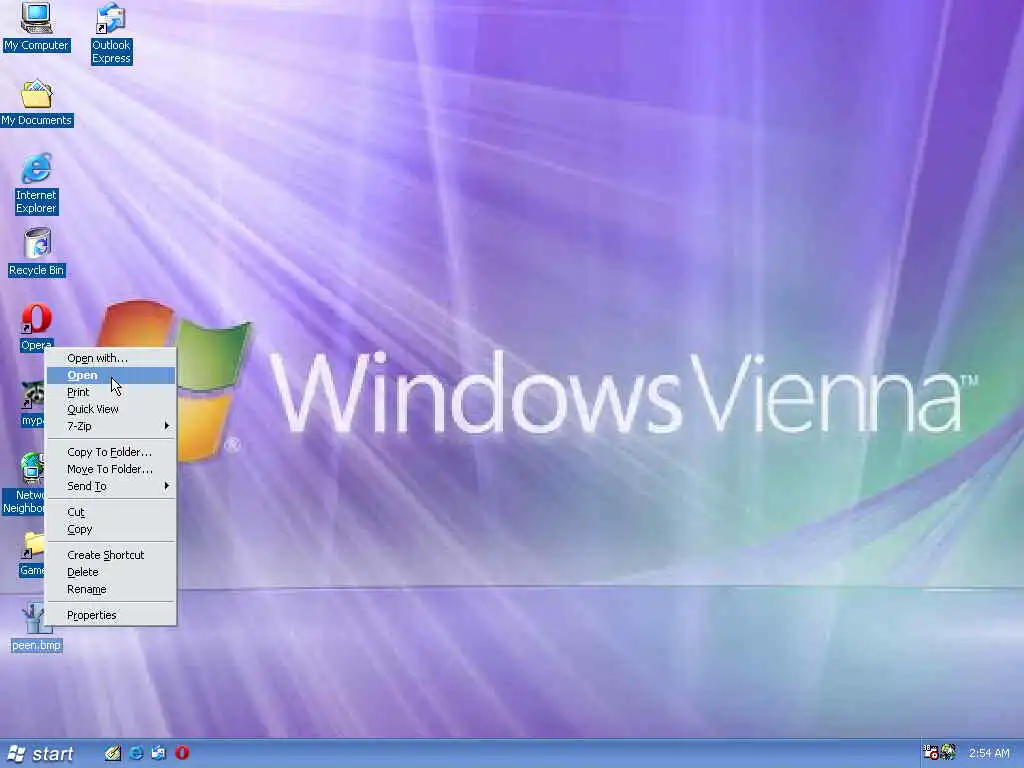Choose Copy in the context menu
The height and width of the screenshot is (768, 1024).
pyautogui.click(x=111, y=529)
